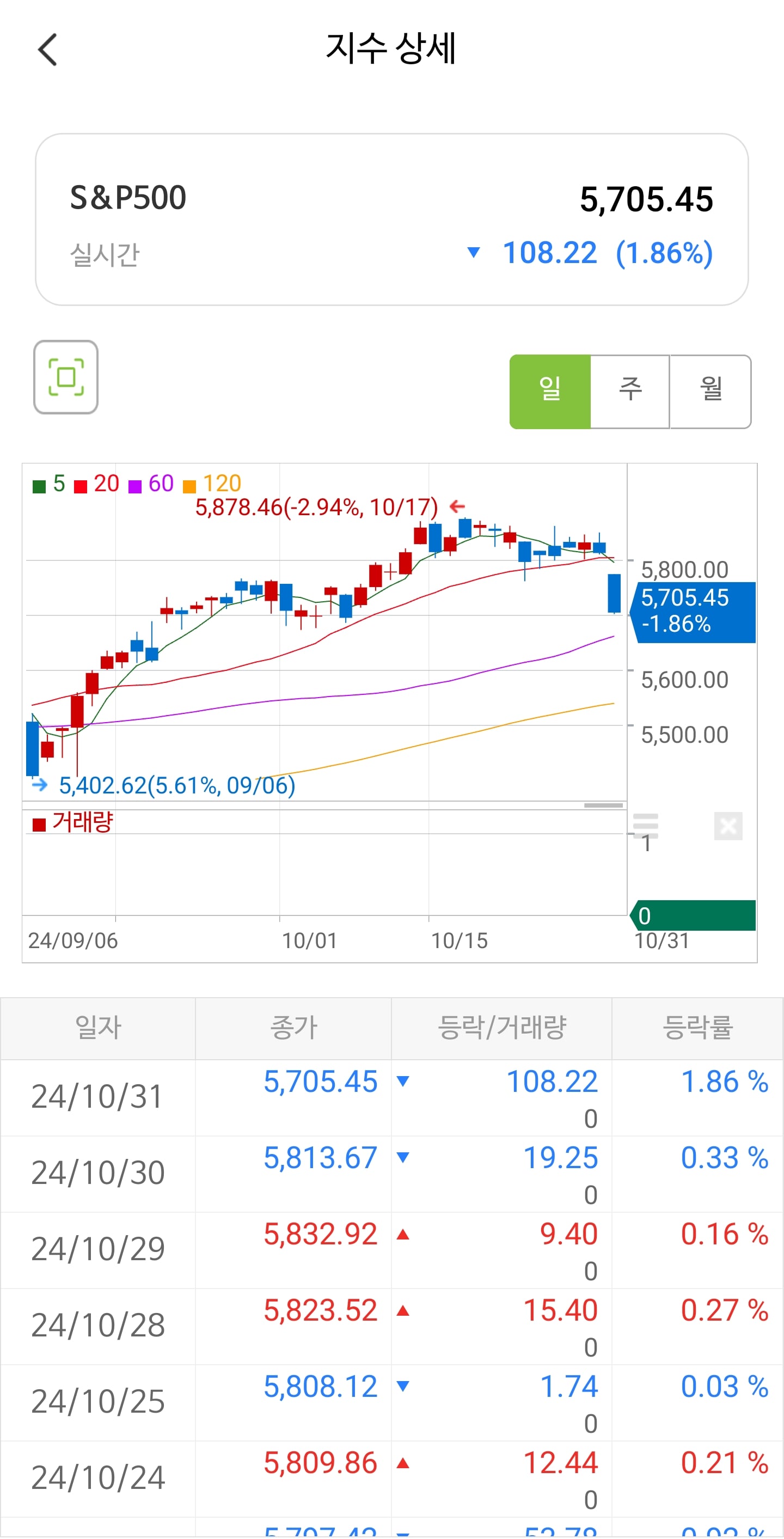Click the closing price 5,832.92
Screen dimensions: 784x1539
pos(321,1235)
